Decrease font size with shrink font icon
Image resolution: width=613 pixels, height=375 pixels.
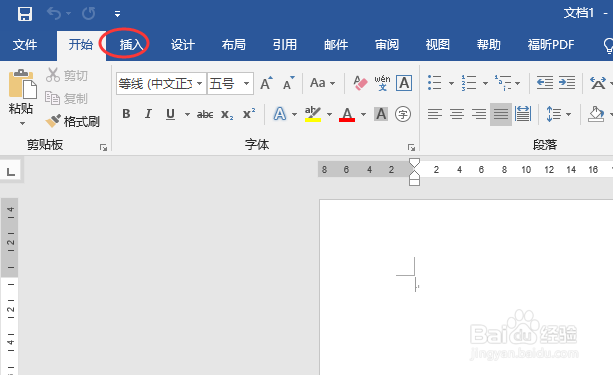pyautogui.click(x=289, y=83)
